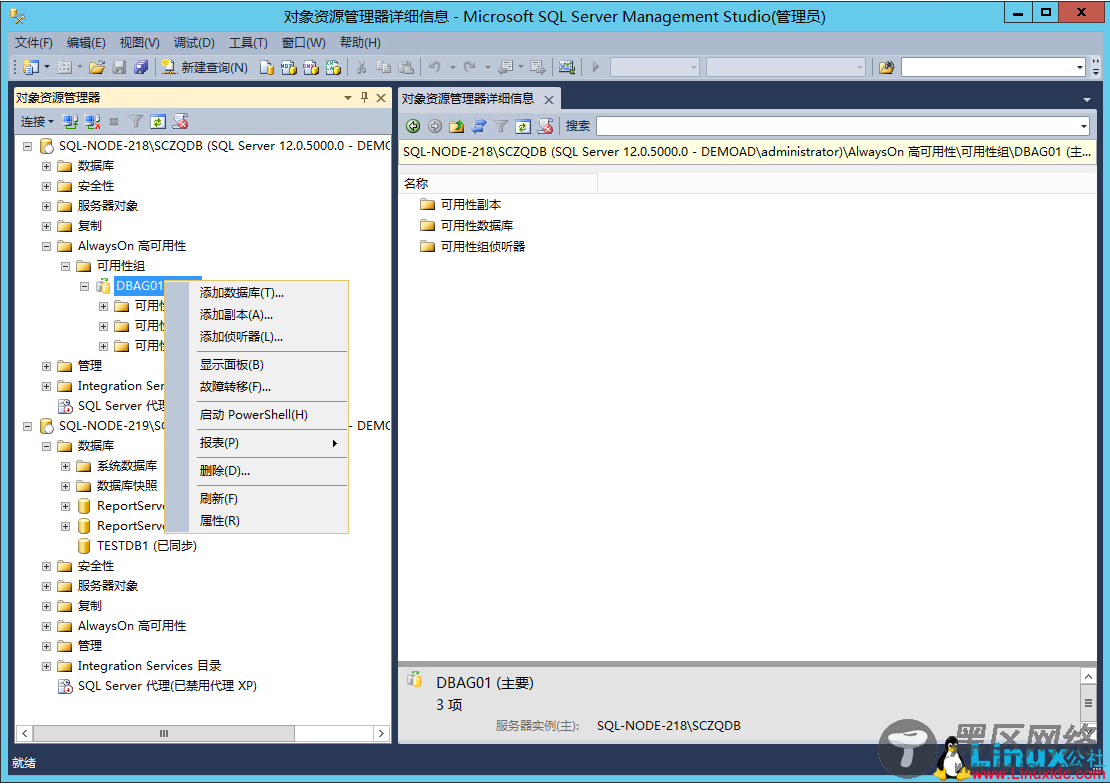Open the 文件(F) menu

click(34, 42)
